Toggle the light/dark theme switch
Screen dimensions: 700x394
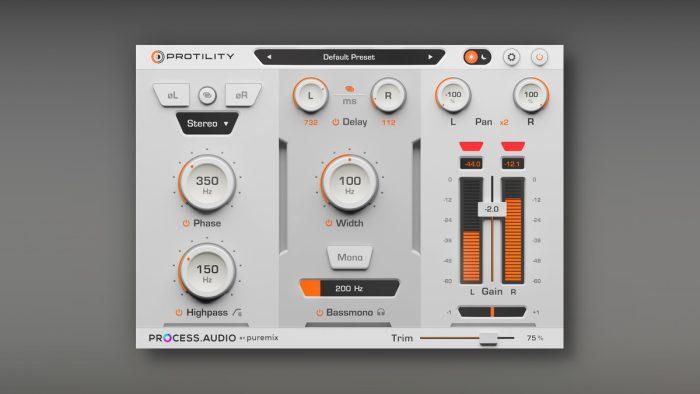pos(477,57)
